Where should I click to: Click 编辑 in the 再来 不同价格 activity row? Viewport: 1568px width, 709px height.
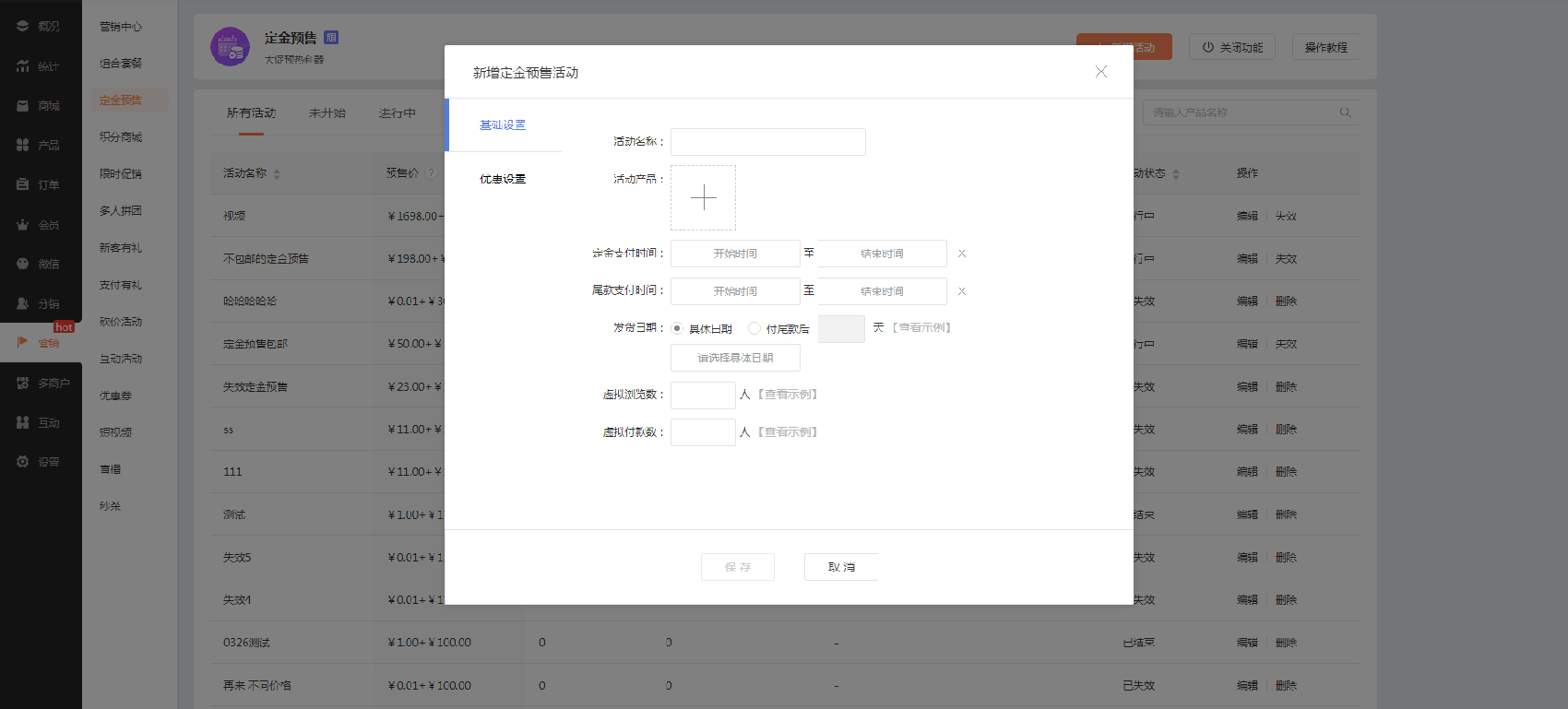1247,685
